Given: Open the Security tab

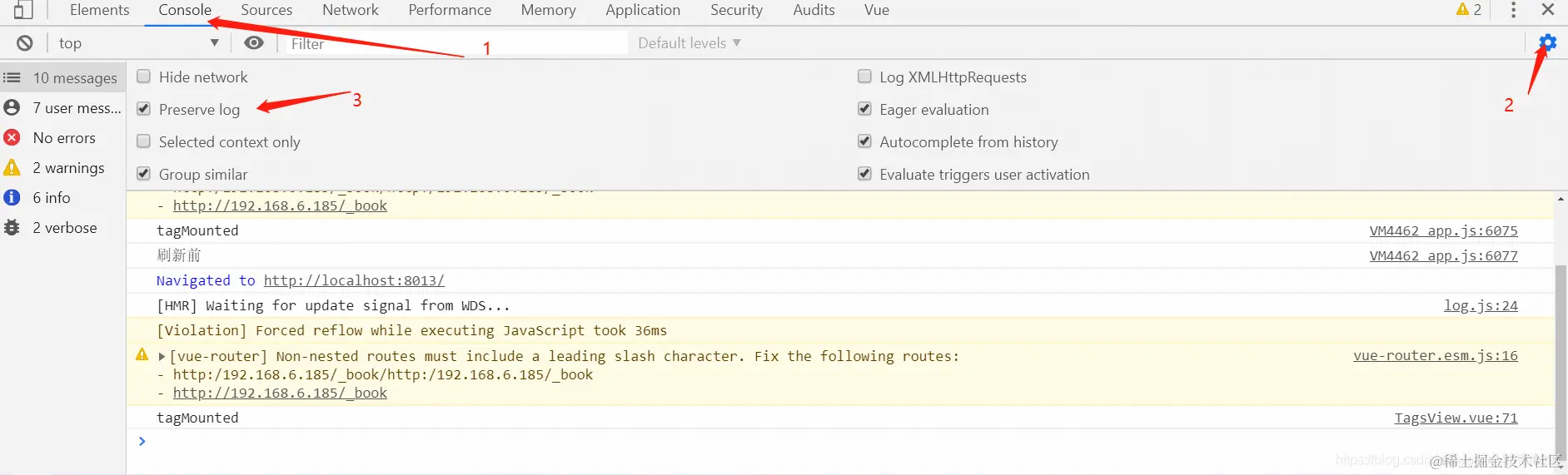Looking at the screenshot, I should click(736, 10).
